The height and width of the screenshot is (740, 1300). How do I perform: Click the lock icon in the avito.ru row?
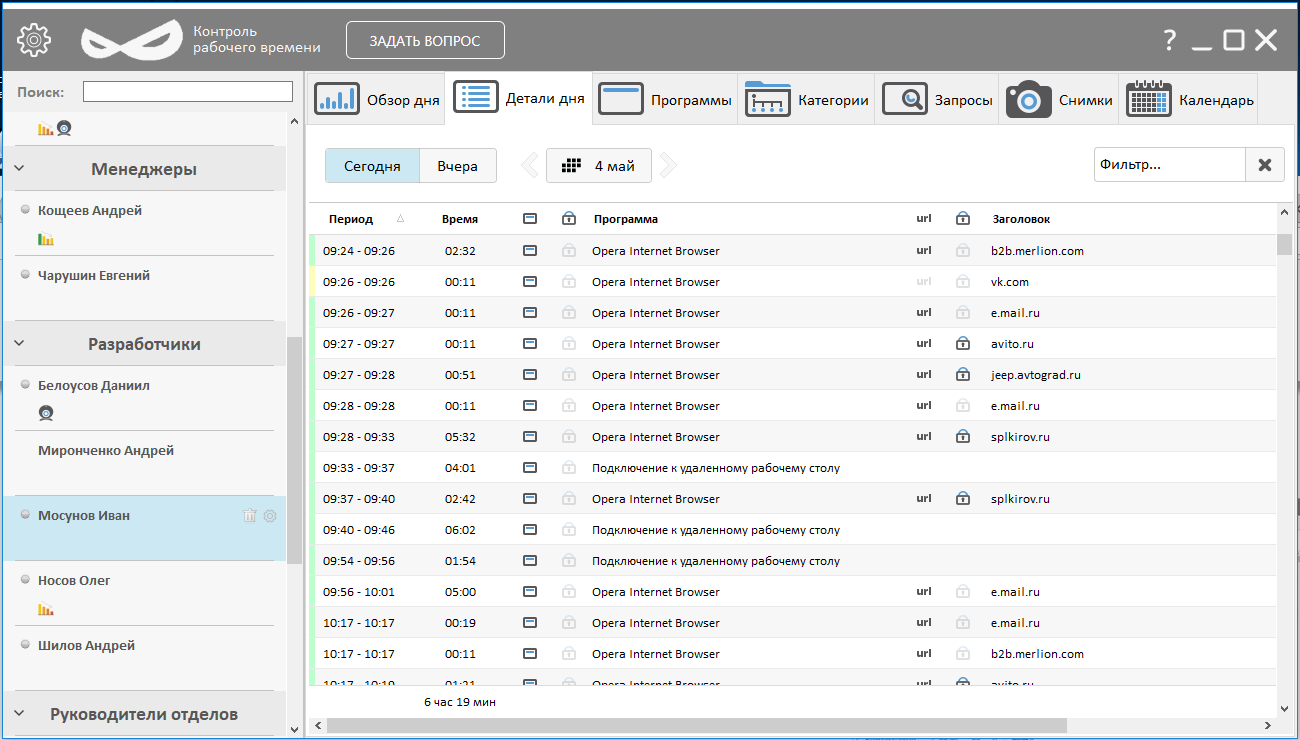(x=963, y=344)
